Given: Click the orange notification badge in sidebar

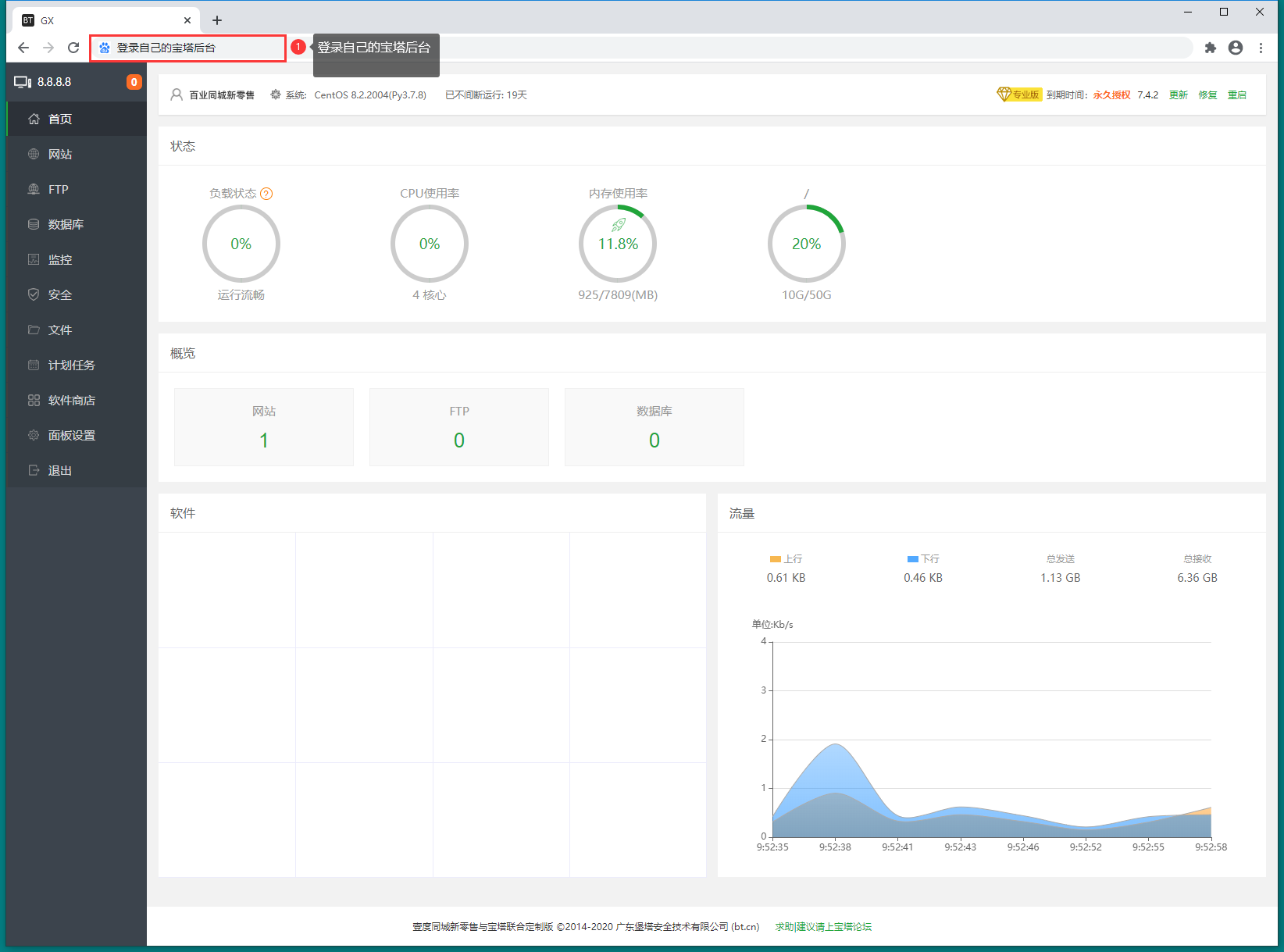Looking at the screenshot, I should pyautogui.click(x=134, y=82).
